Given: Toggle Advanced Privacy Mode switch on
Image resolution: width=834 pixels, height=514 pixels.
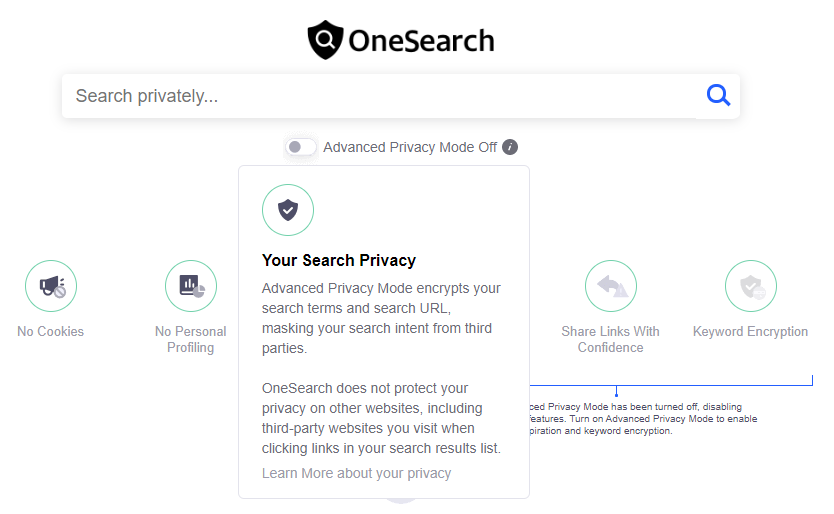Looking at the screenshot, I should tap(301, 147).
